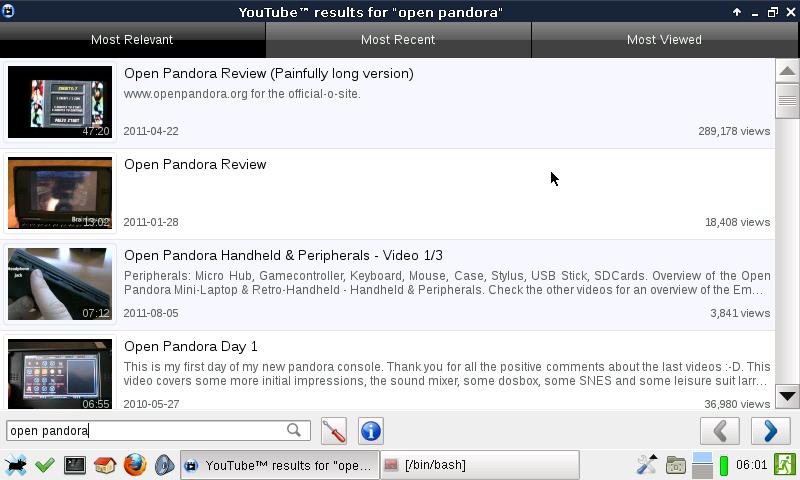
Task: Open the home folder icon
Action: tap(105, 465)
